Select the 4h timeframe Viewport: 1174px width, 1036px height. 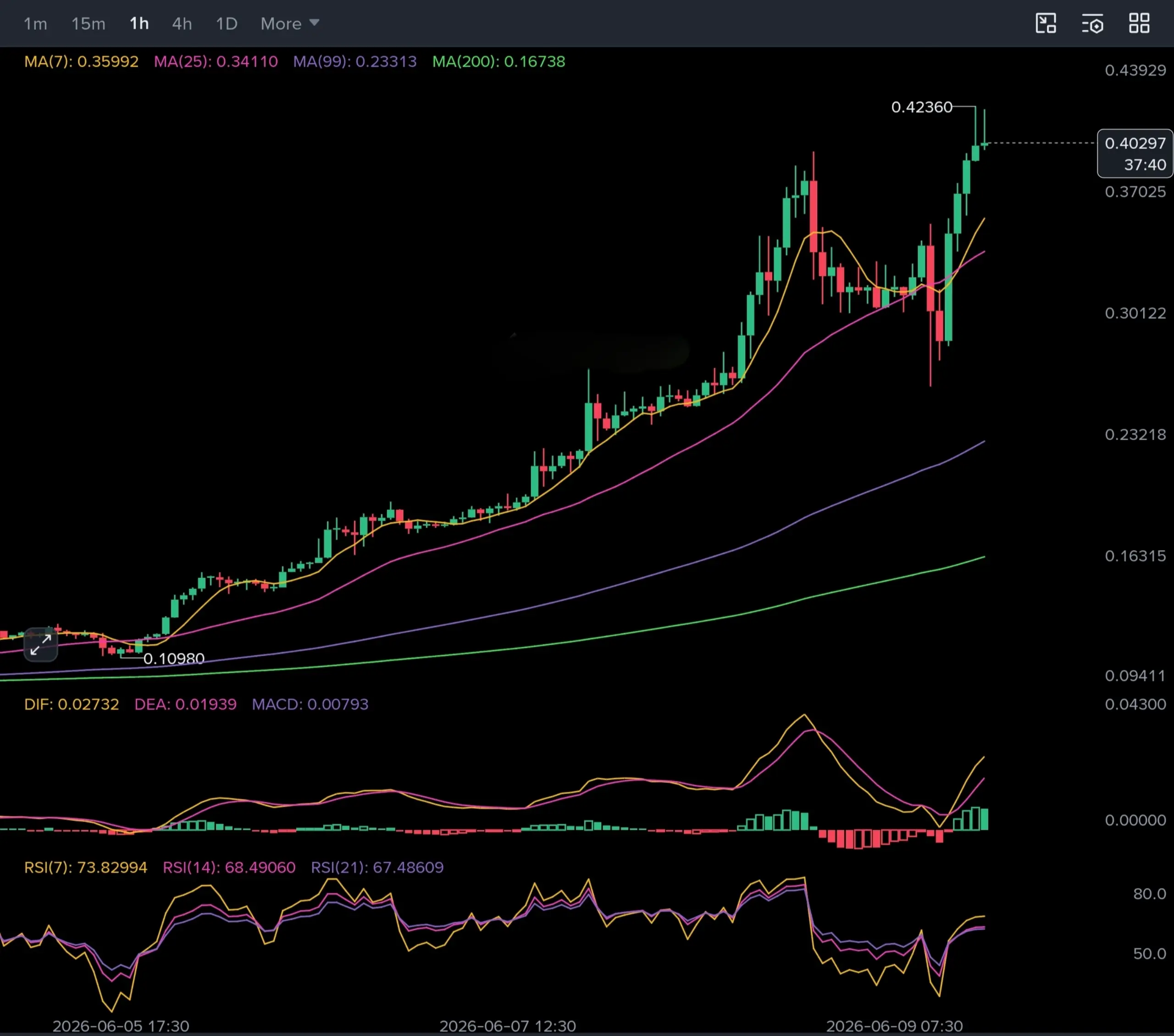point(182,23)
